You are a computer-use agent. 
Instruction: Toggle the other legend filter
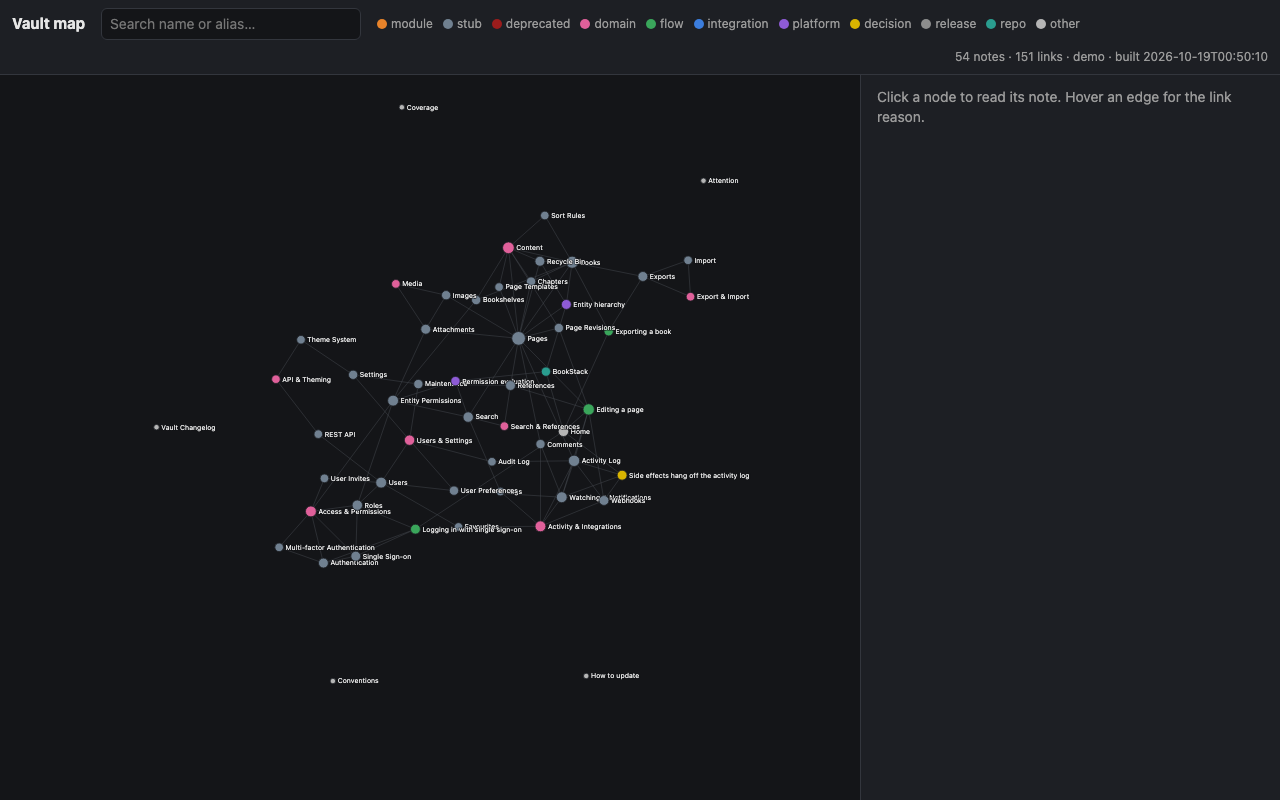[1058, 24]
